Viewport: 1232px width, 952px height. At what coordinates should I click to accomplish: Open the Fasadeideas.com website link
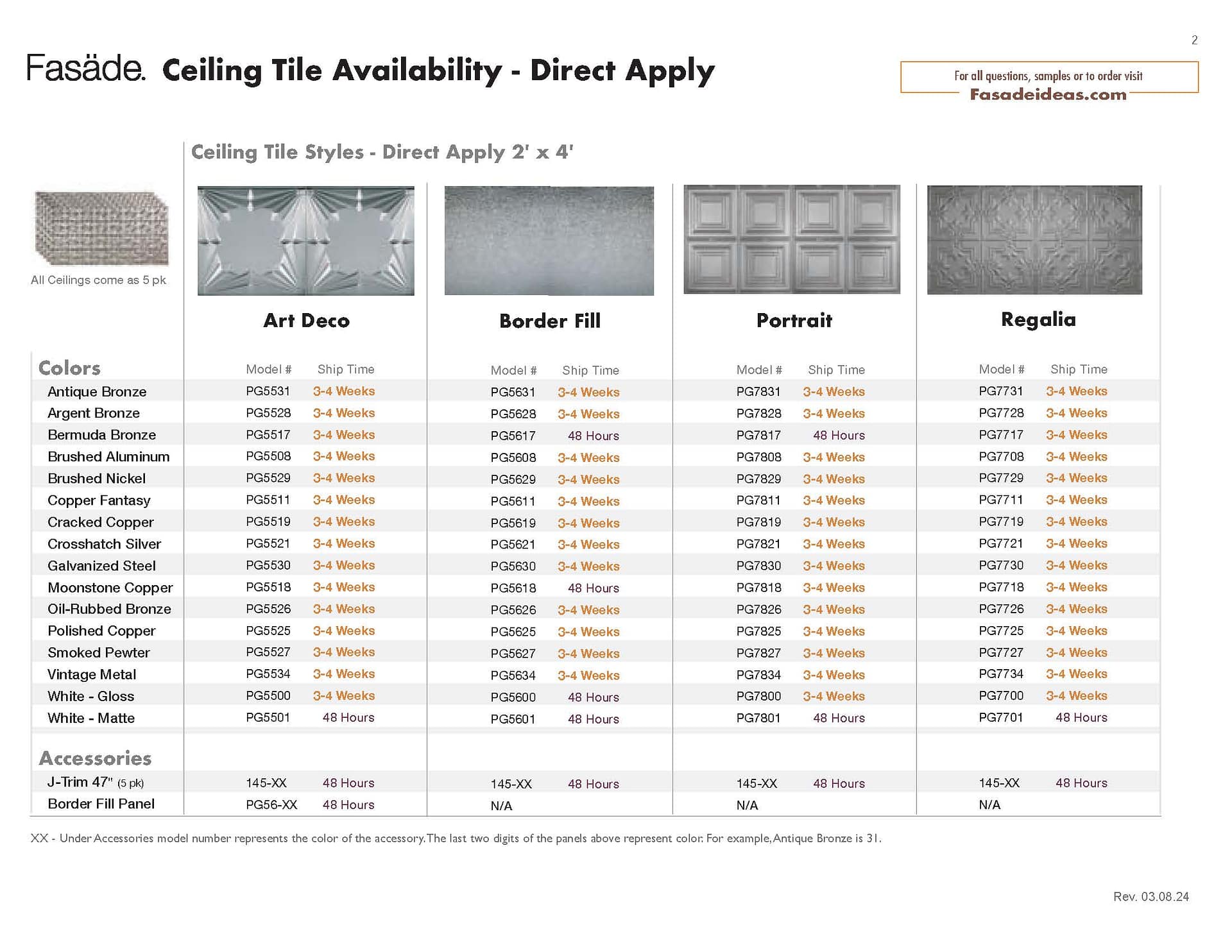(1047, 94)
